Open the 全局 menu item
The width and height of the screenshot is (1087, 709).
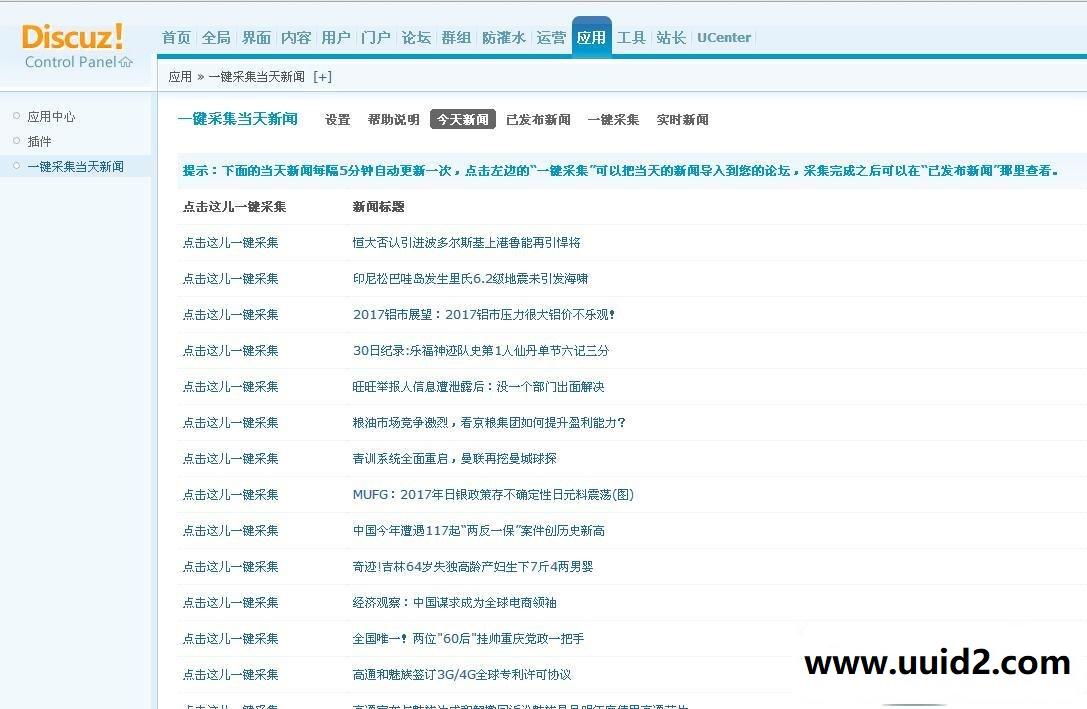(x=216, y=37)
